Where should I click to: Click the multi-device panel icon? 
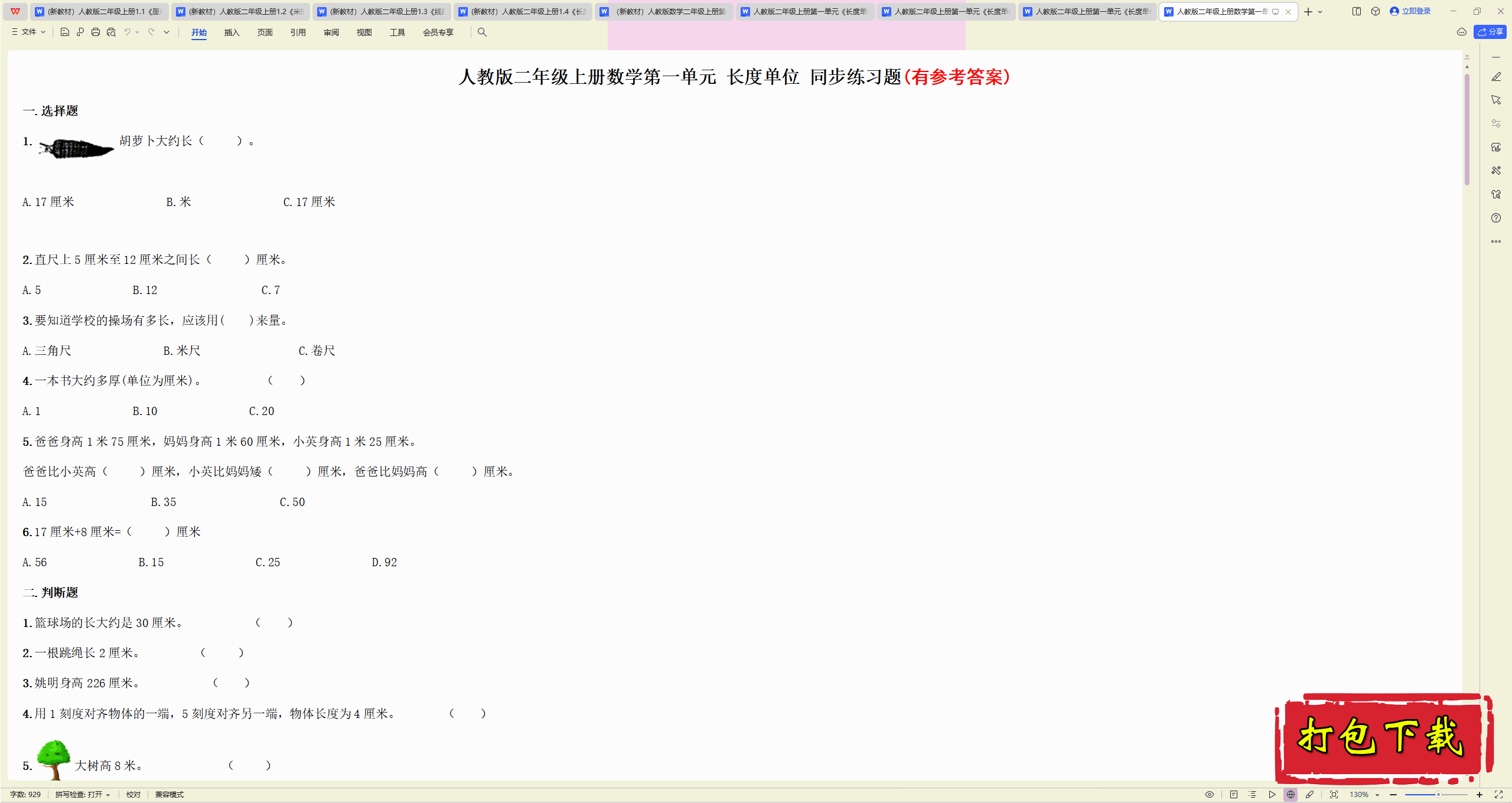pyautogui.click(x=1357, y=11)
